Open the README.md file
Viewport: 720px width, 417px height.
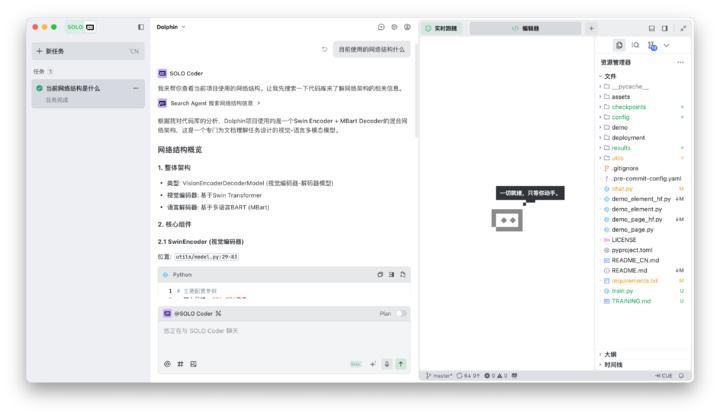pos(629,270)
